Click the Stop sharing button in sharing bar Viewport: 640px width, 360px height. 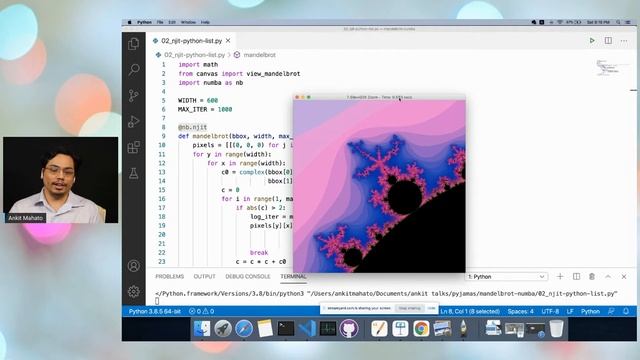coord(409,308)
